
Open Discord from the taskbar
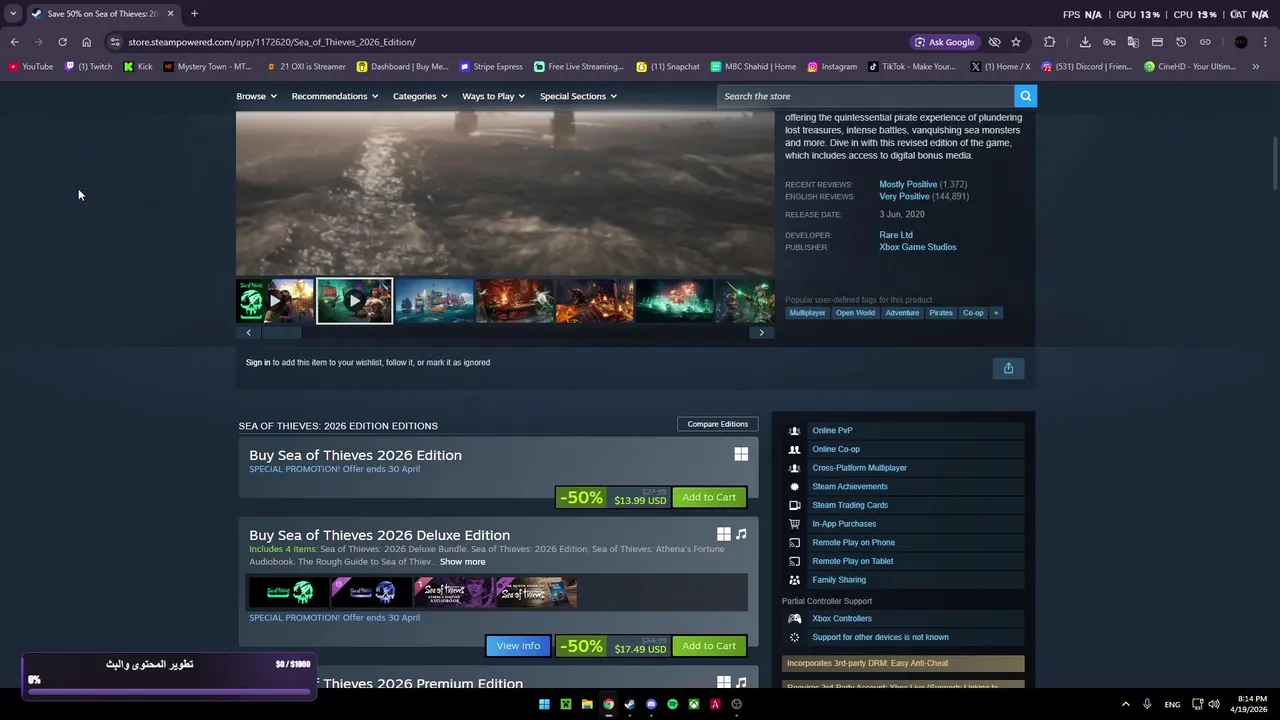coord(651,704)
